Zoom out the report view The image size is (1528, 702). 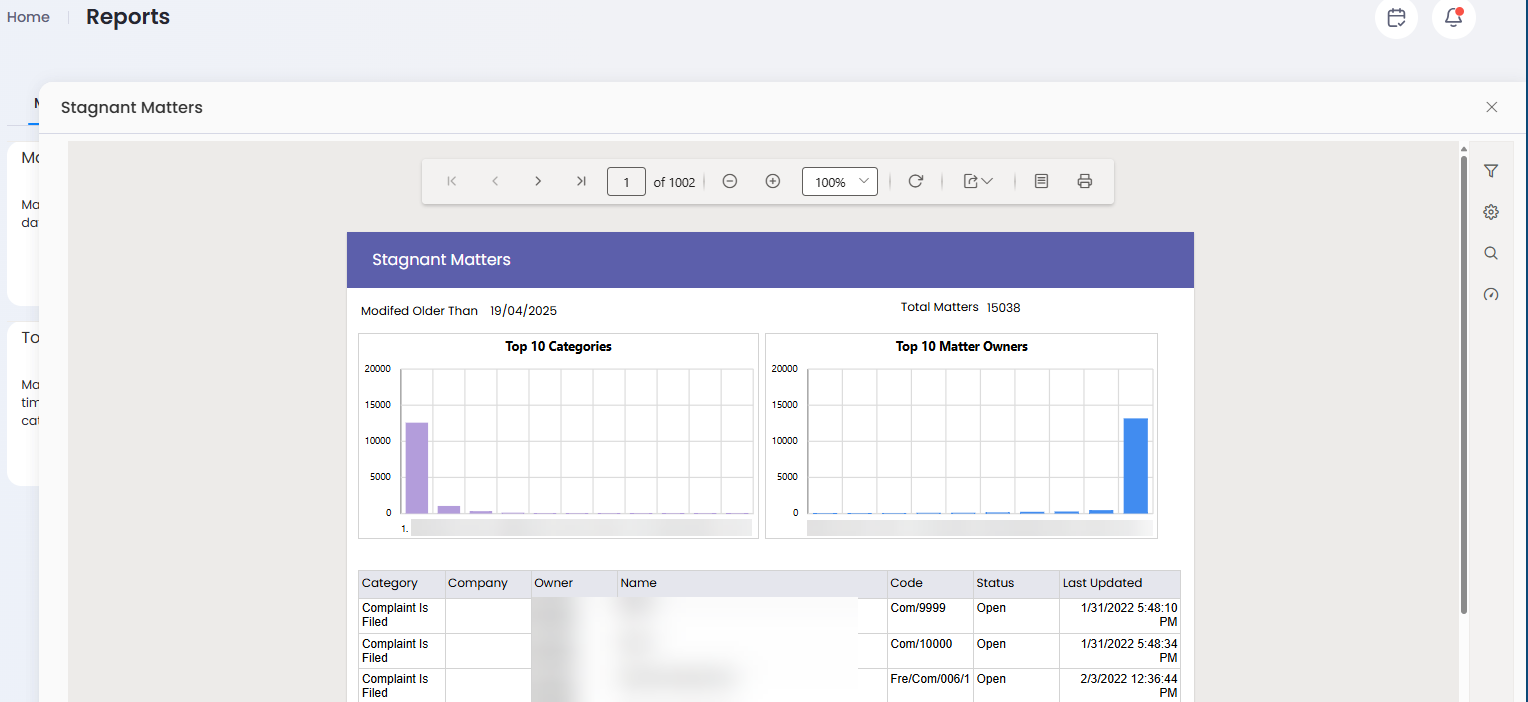pyautogui.click(x=730, y=181)
